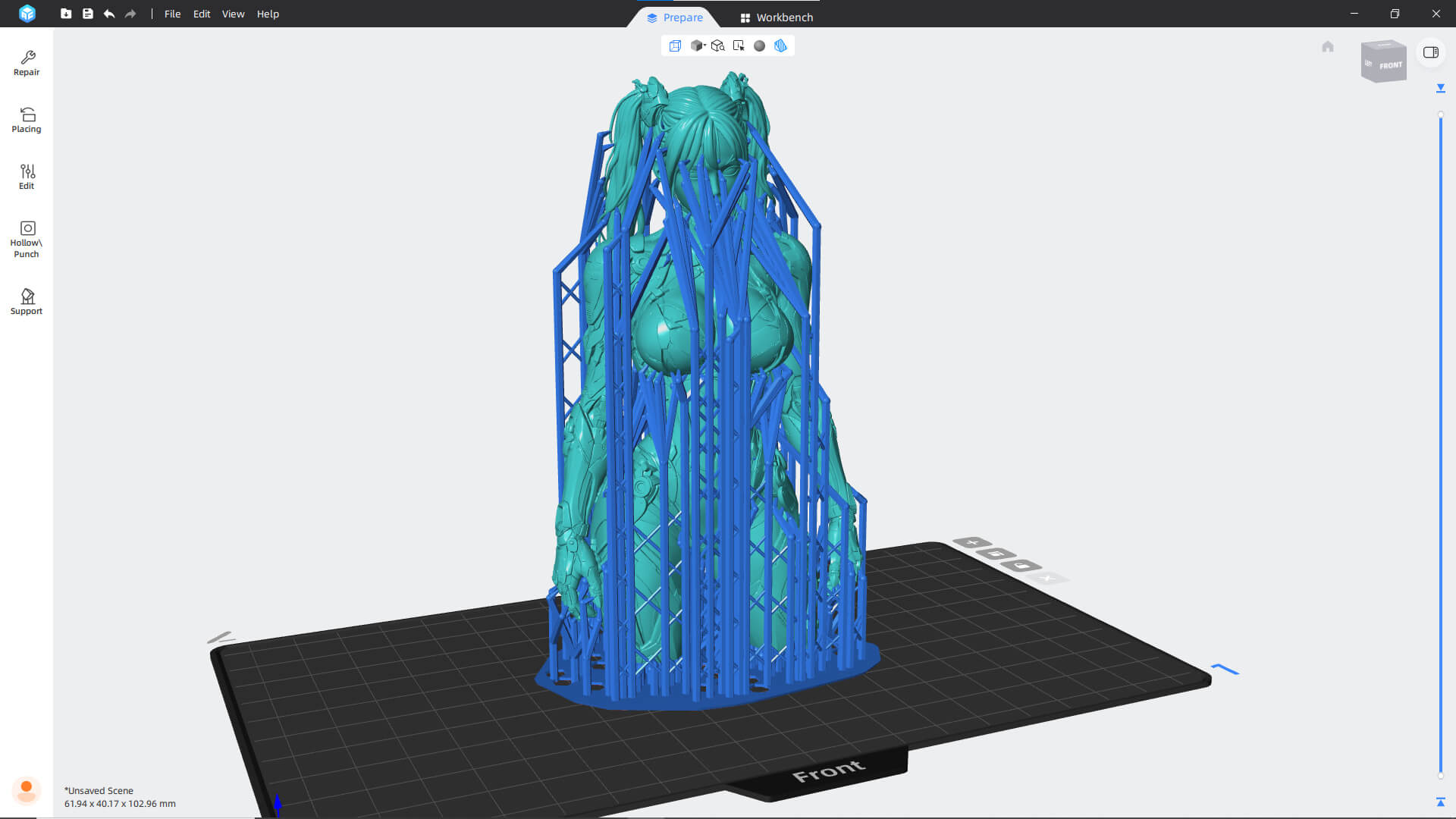Open the Support tool
1456x819 pixels.
(27, 302)
